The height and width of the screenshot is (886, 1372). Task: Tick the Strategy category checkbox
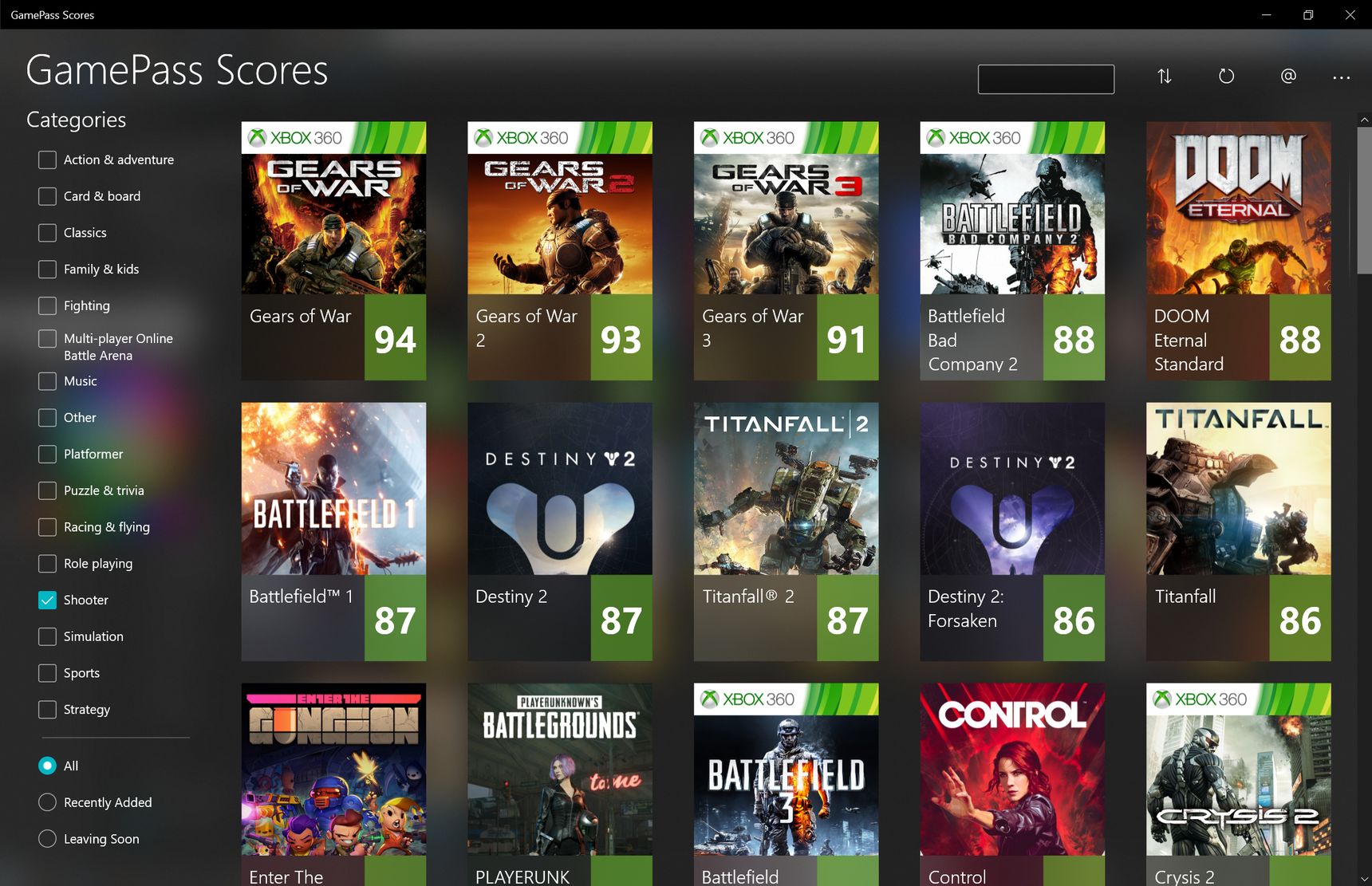click(48, 710)
